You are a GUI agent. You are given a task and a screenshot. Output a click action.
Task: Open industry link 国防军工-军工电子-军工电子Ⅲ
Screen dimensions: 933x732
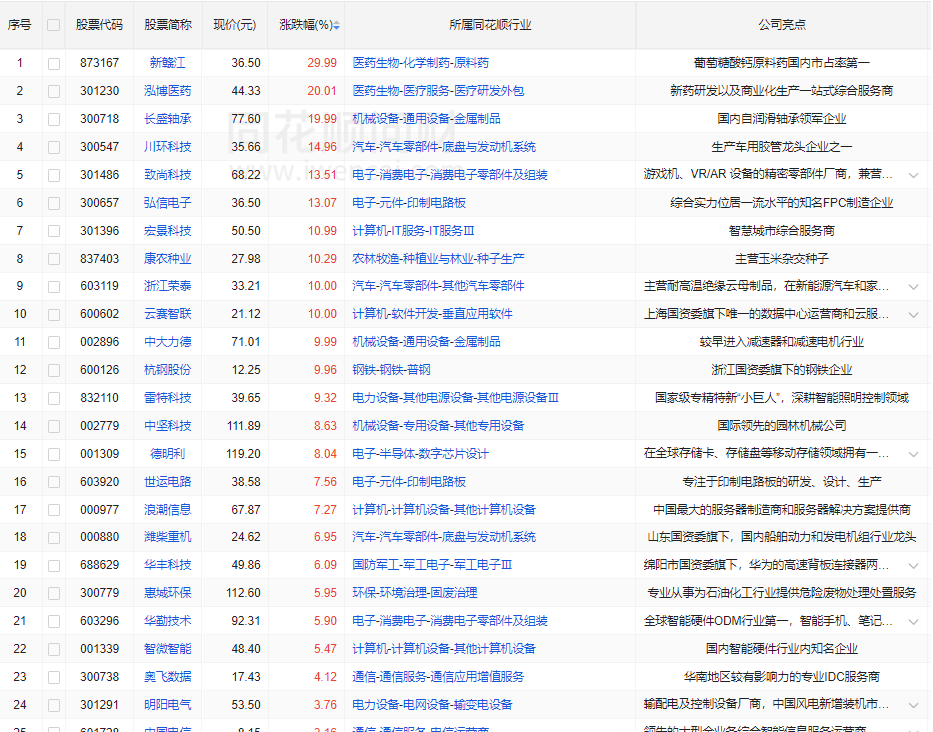tap(432, 565)
